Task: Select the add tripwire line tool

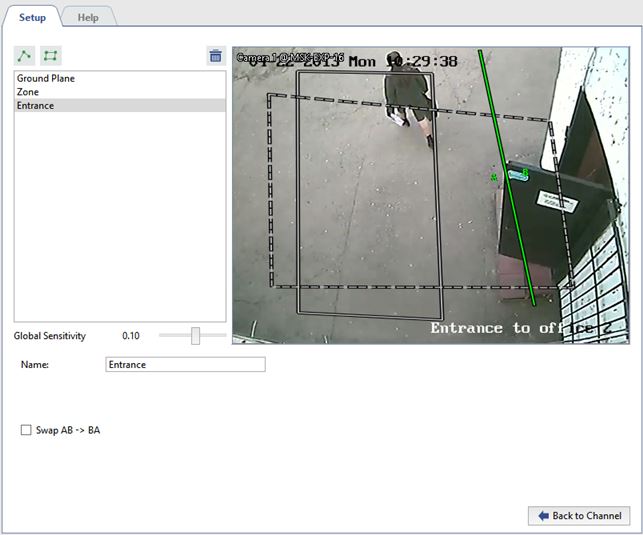Action: (24, 56)
